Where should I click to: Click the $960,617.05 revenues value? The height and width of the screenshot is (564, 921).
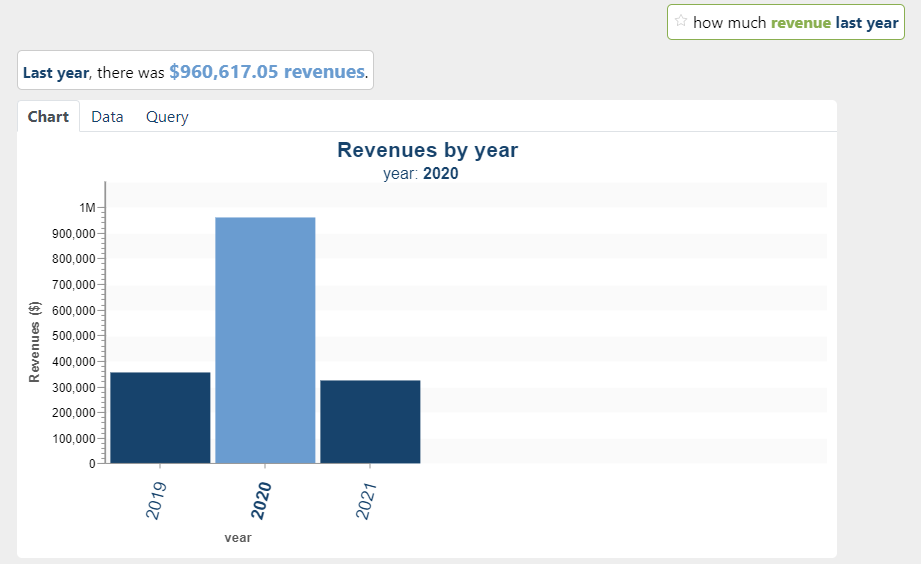point(266,72)
